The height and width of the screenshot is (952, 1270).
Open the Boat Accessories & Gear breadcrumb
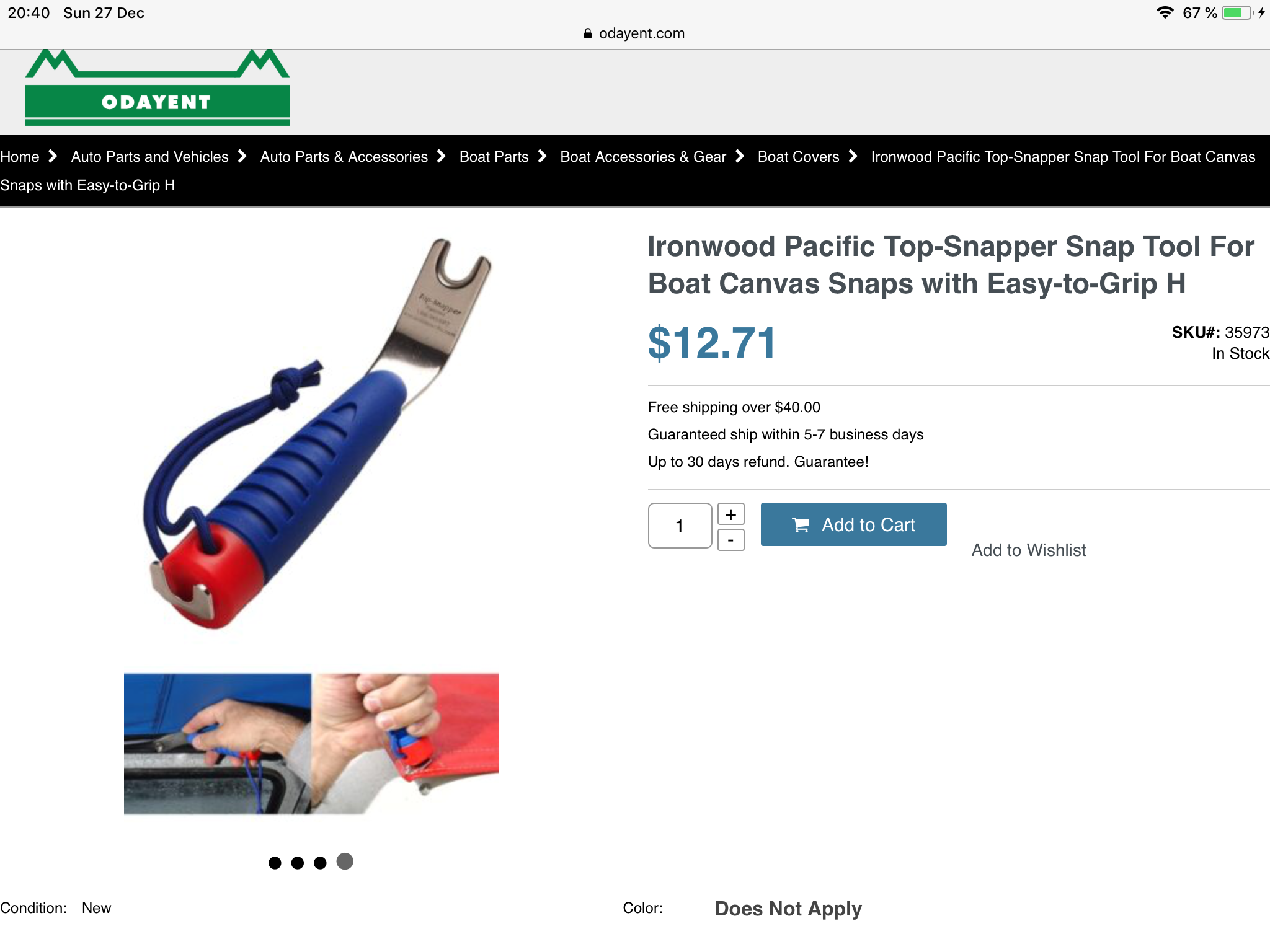[643, 157]
